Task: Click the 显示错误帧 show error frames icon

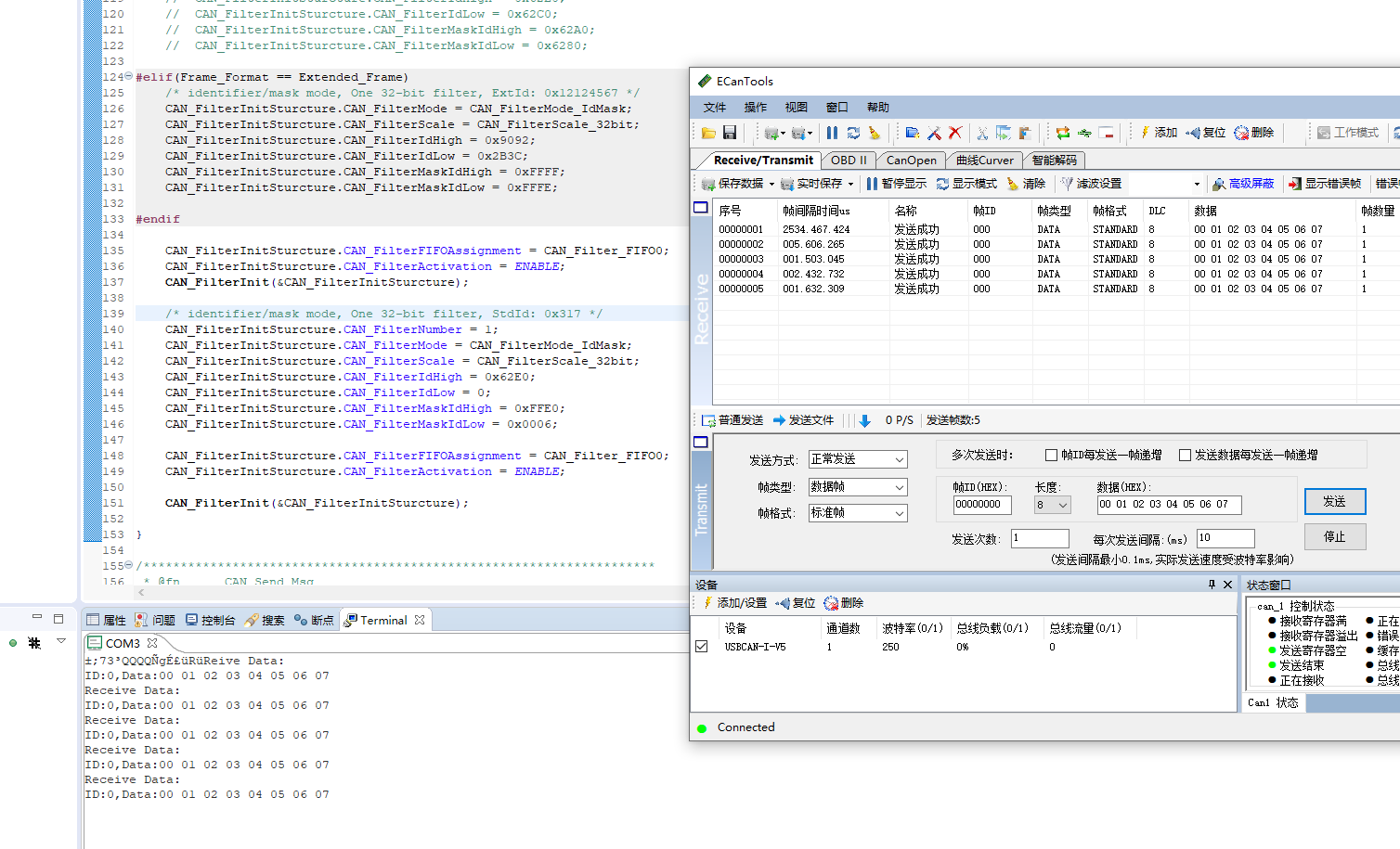Action: tap(1294, 184)
